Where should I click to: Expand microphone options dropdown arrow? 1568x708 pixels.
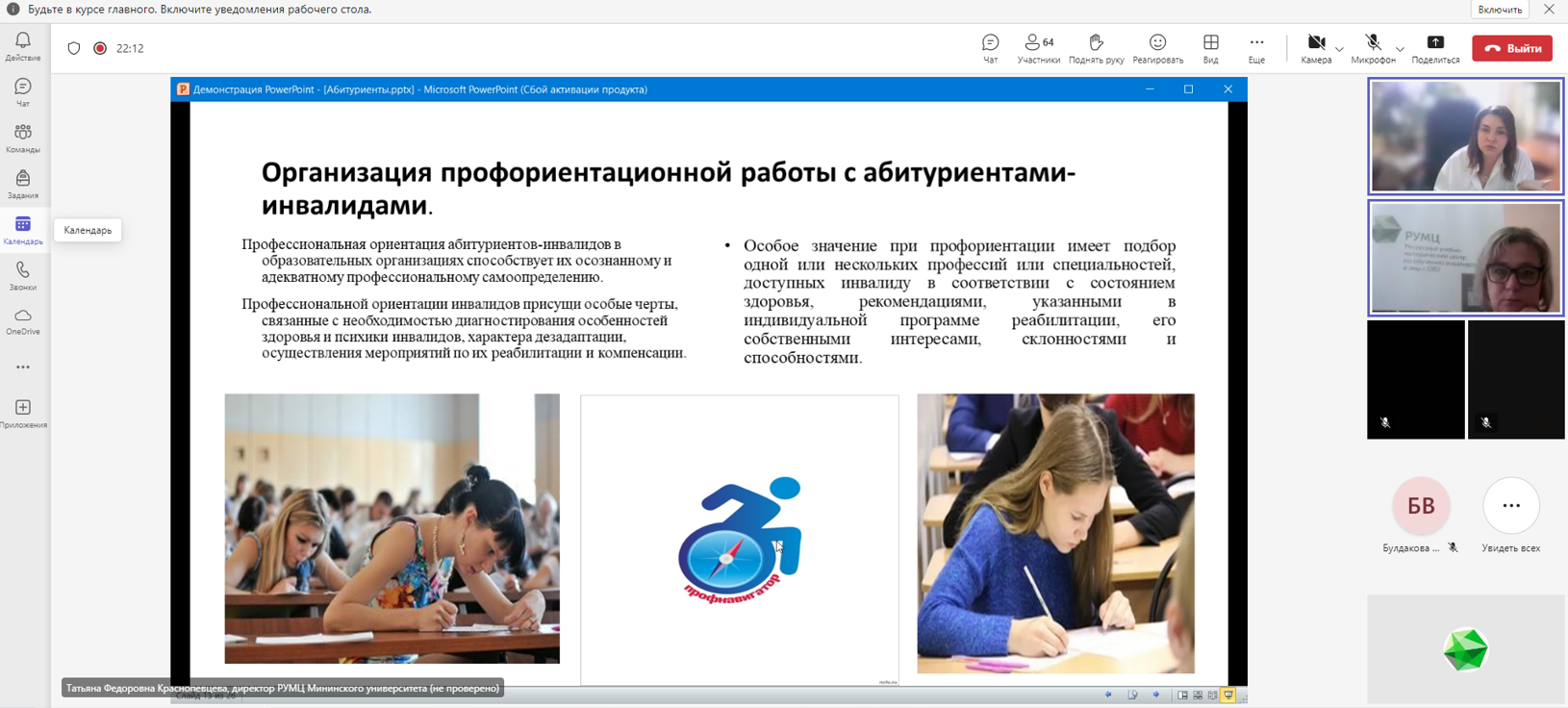pos(1401,49)
